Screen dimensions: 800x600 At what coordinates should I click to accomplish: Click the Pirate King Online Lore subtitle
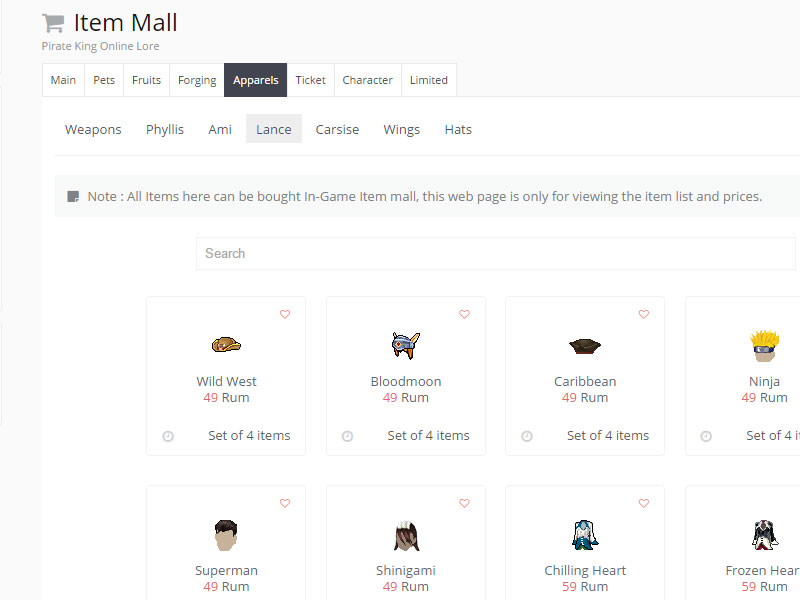pyautogui.click(x=101, y=46)
